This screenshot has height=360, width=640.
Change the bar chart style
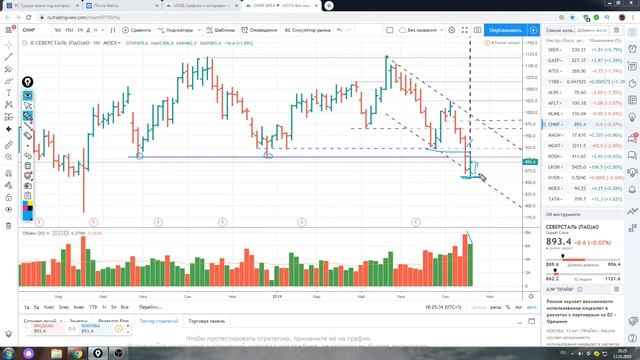click(113, 30)
